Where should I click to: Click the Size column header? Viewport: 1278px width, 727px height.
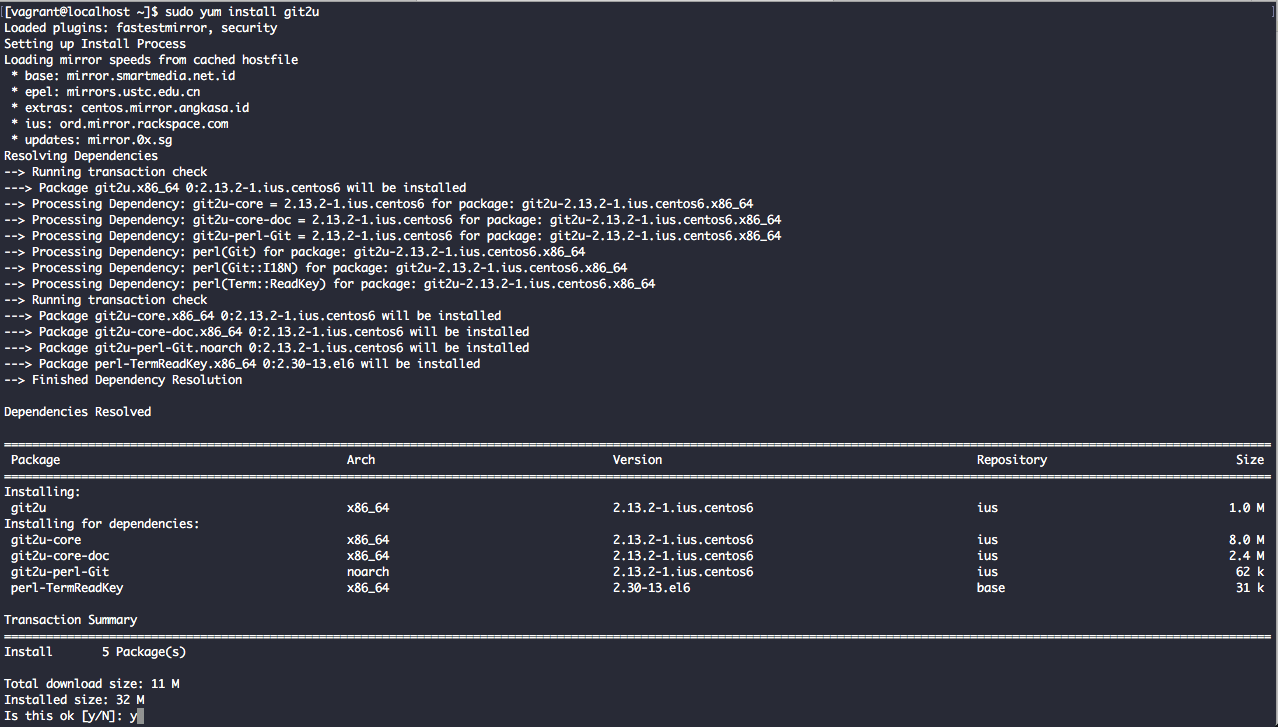coord(1250,459)
